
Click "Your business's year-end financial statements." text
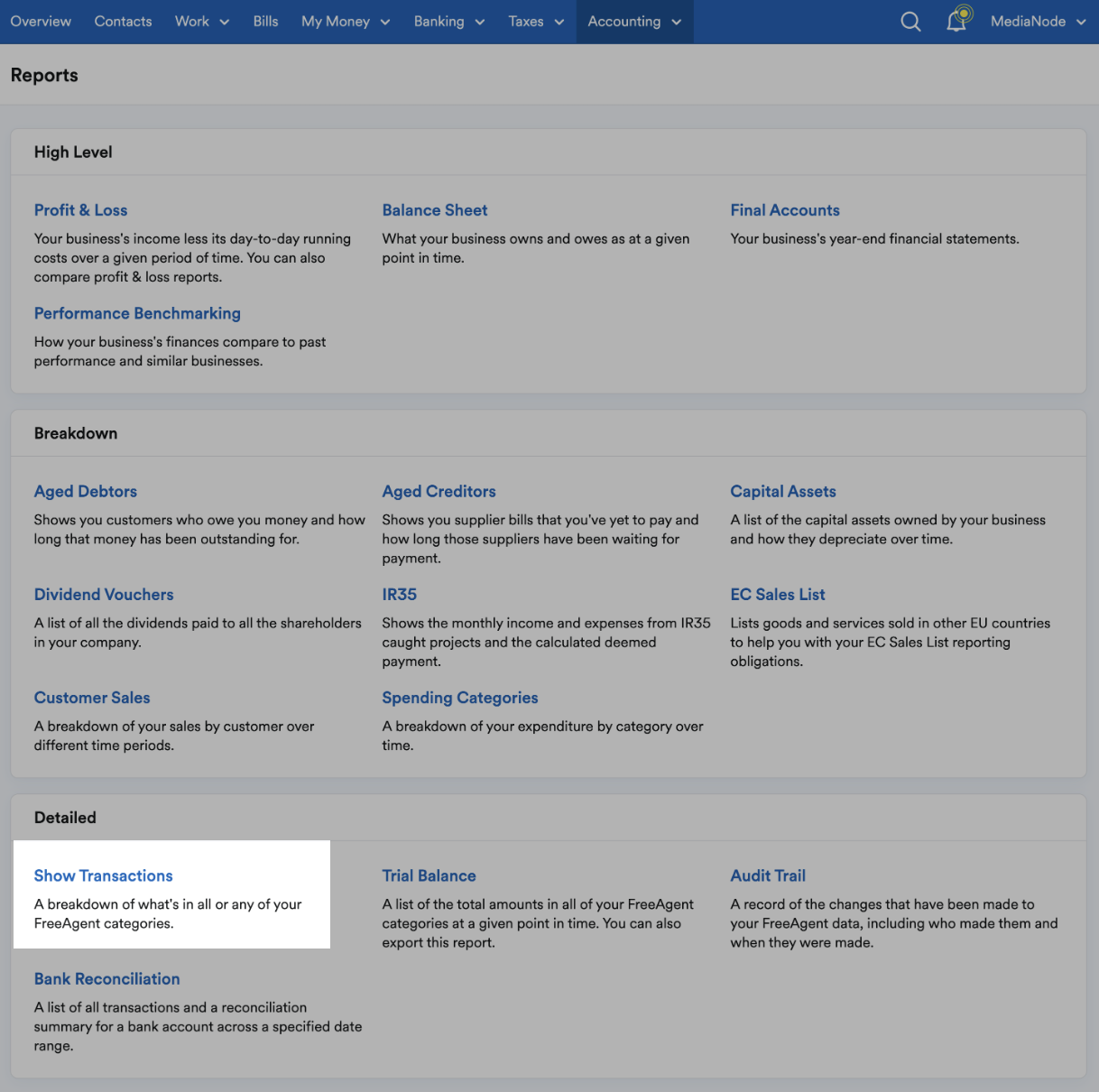[874, 239]
